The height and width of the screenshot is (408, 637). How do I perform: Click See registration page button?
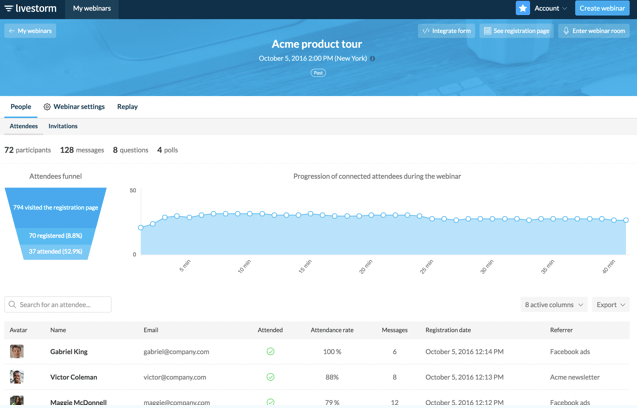pyautogui.click(x=516, y=31)
